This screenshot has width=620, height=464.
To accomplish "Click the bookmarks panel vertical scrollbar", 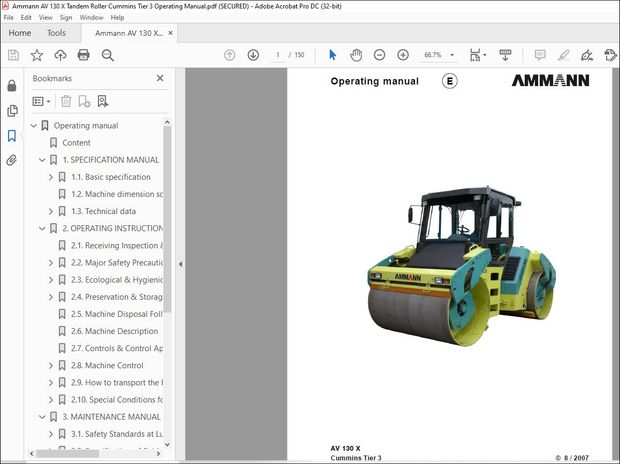I will point(167,220).
